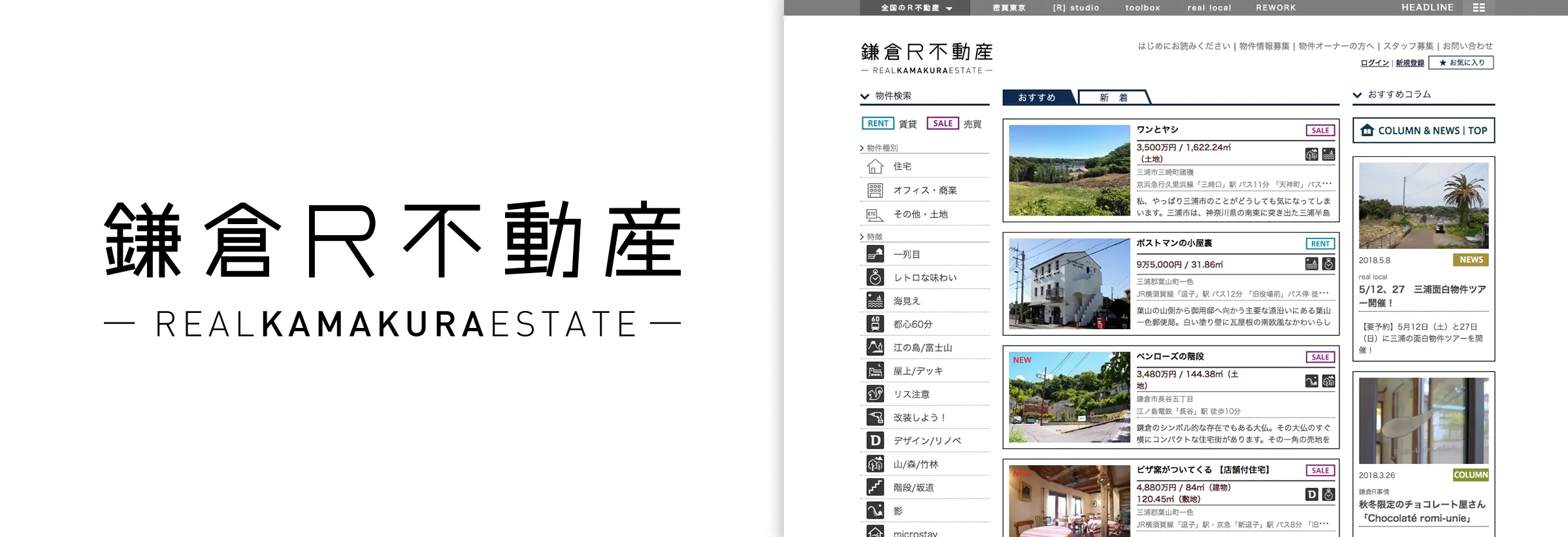
Task: Click the 3,500万円 / 1,622.24㎡ price text
Action: [1183, 148]
